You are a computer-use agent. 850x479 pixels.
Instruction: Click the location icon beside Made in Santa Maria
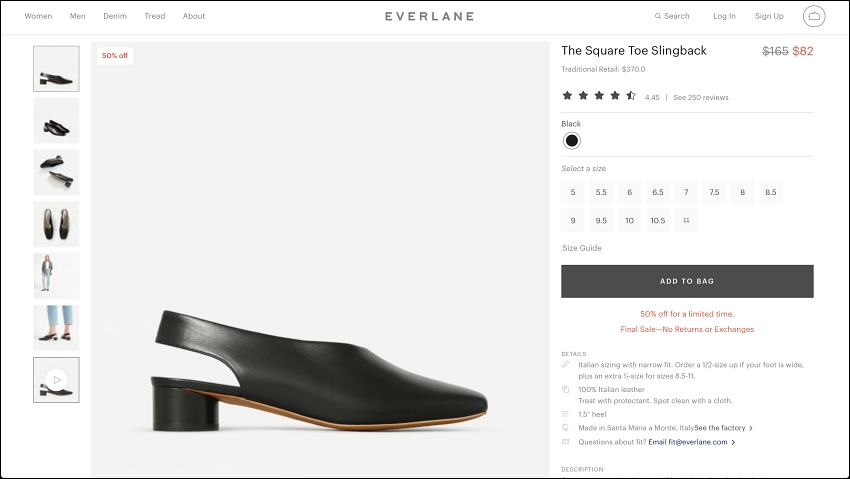pyautogui.click(x=565, y=428)
